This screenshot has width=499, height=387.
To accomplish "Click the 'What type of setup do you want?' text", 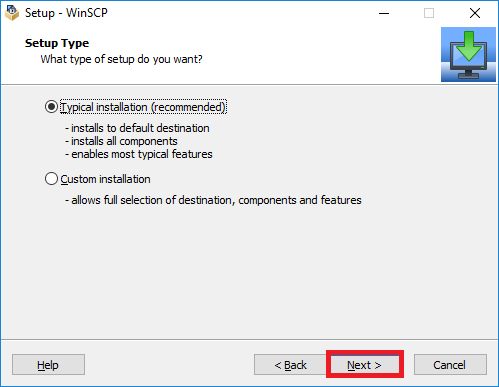I will click(x=121, y=59).
